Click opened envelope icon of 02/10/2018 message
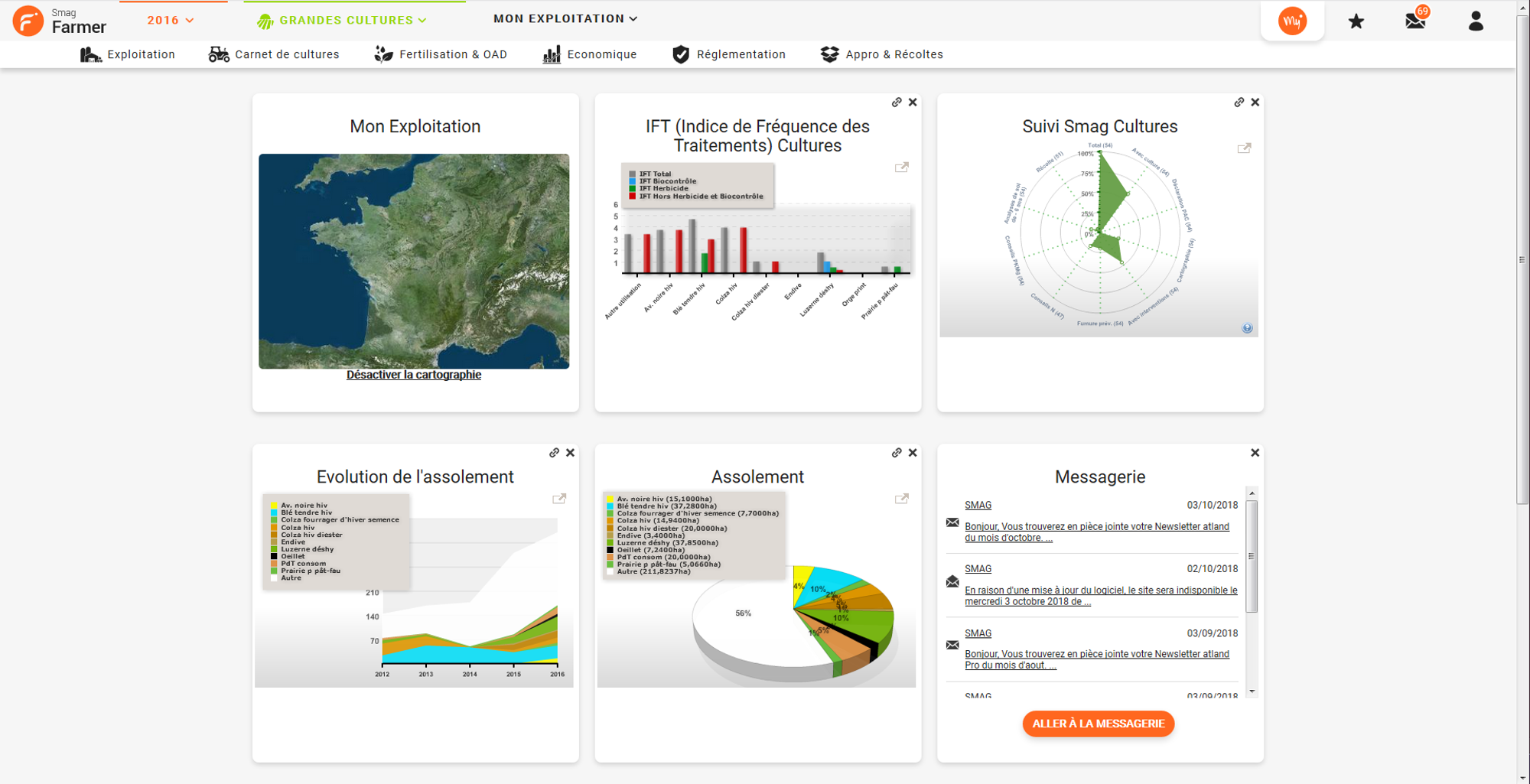The height and width of the screenshot is (784, 1530). point(952,582)
